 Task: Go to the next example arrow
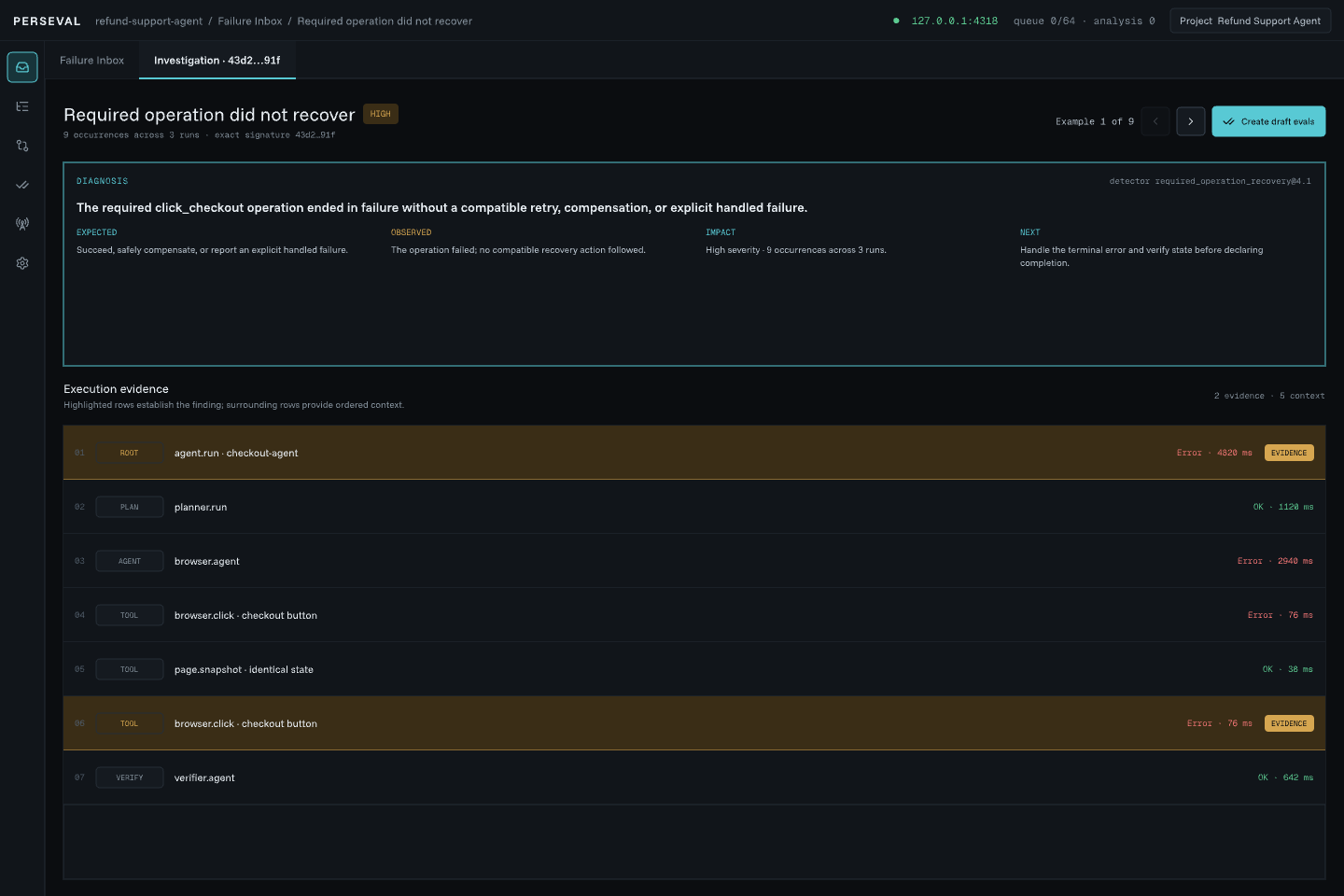pos(1191,121)
